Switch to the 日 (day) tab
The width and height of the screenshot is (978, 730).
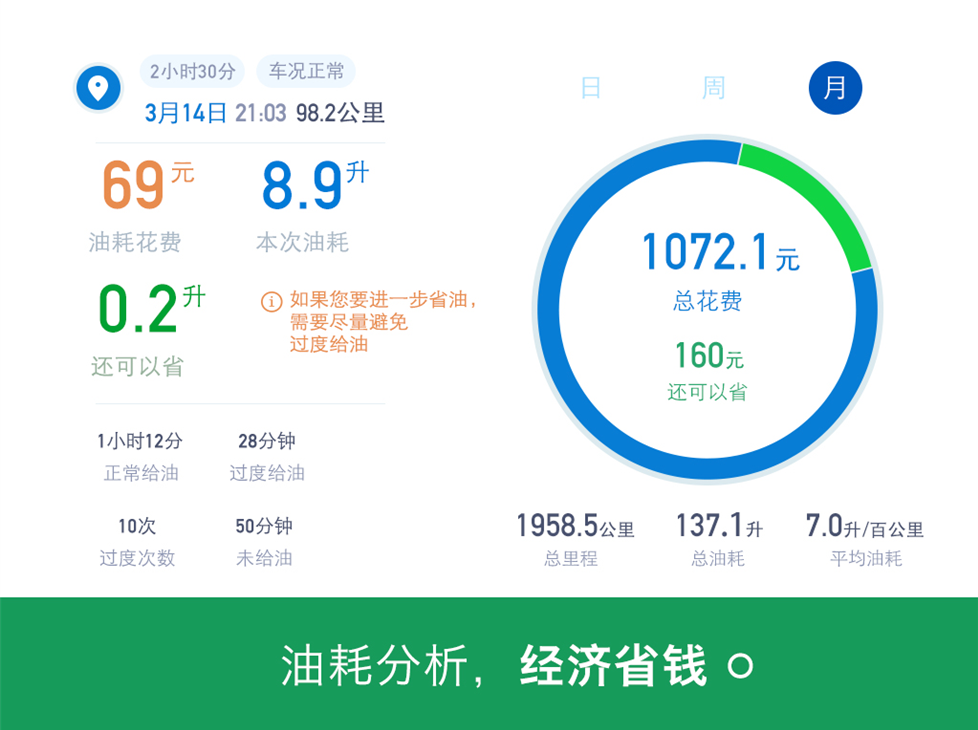[x=590, y=88]
